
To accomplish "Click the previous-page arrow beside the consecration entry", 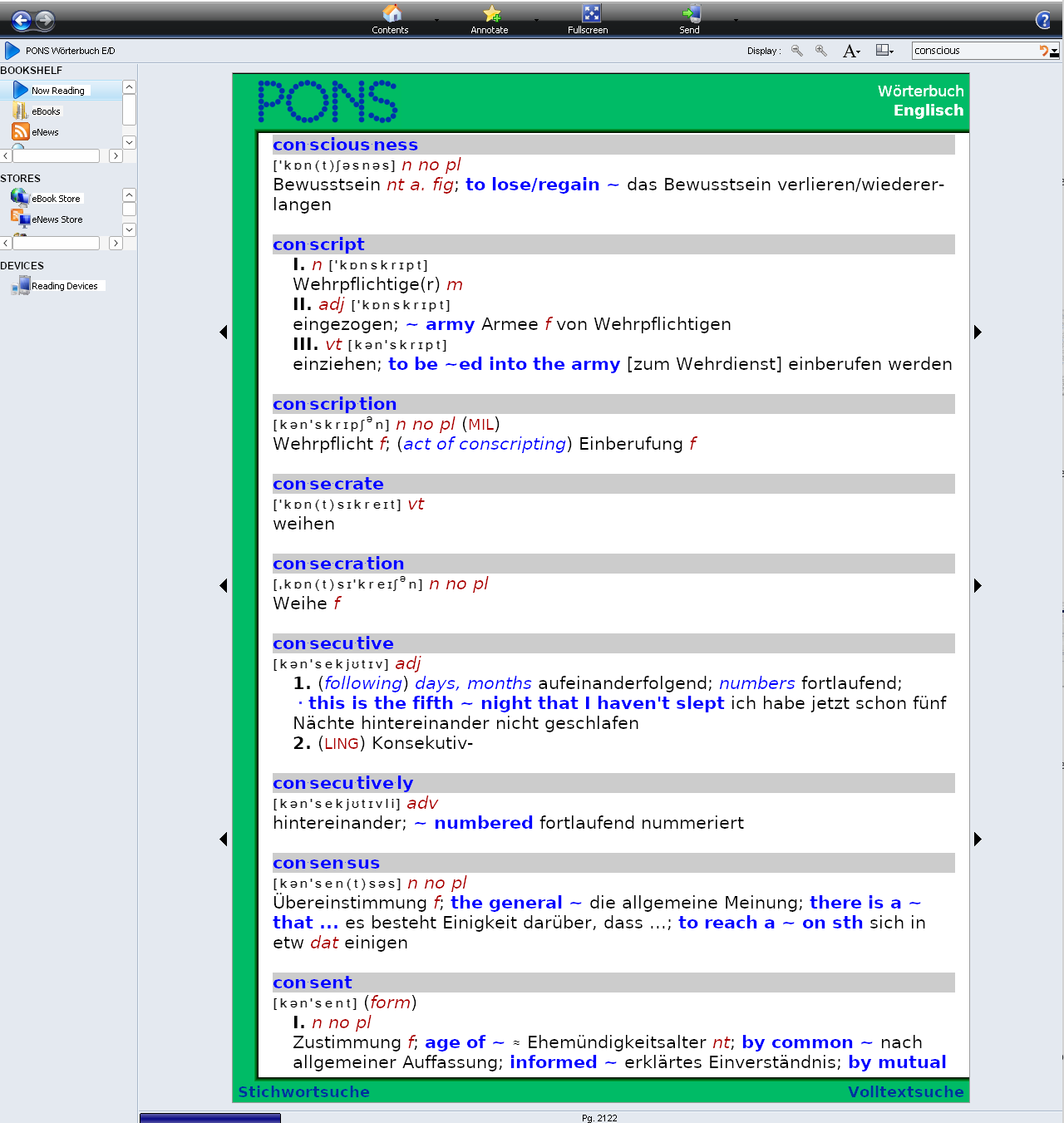I will point(224,585).
